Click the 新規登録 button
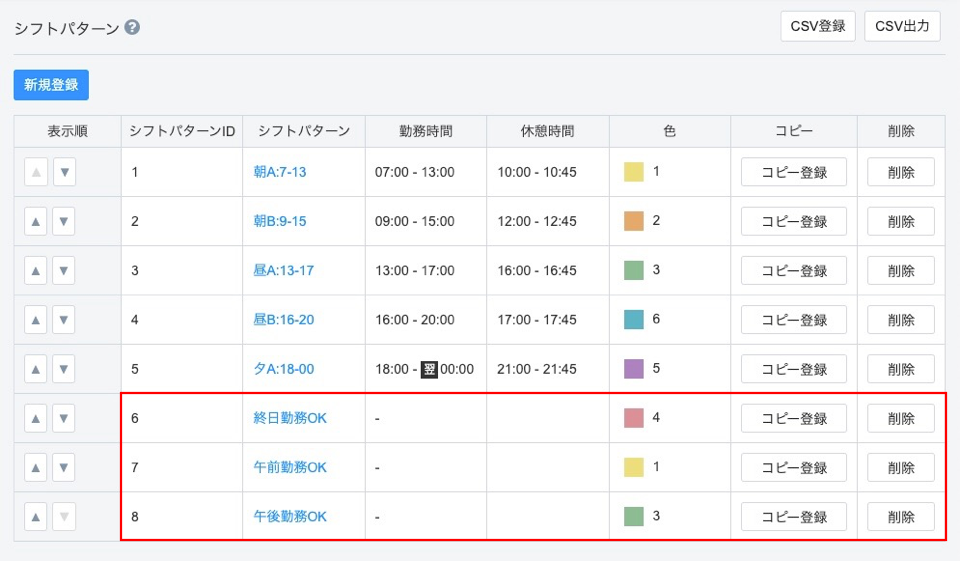 click(x=51, y=85)
